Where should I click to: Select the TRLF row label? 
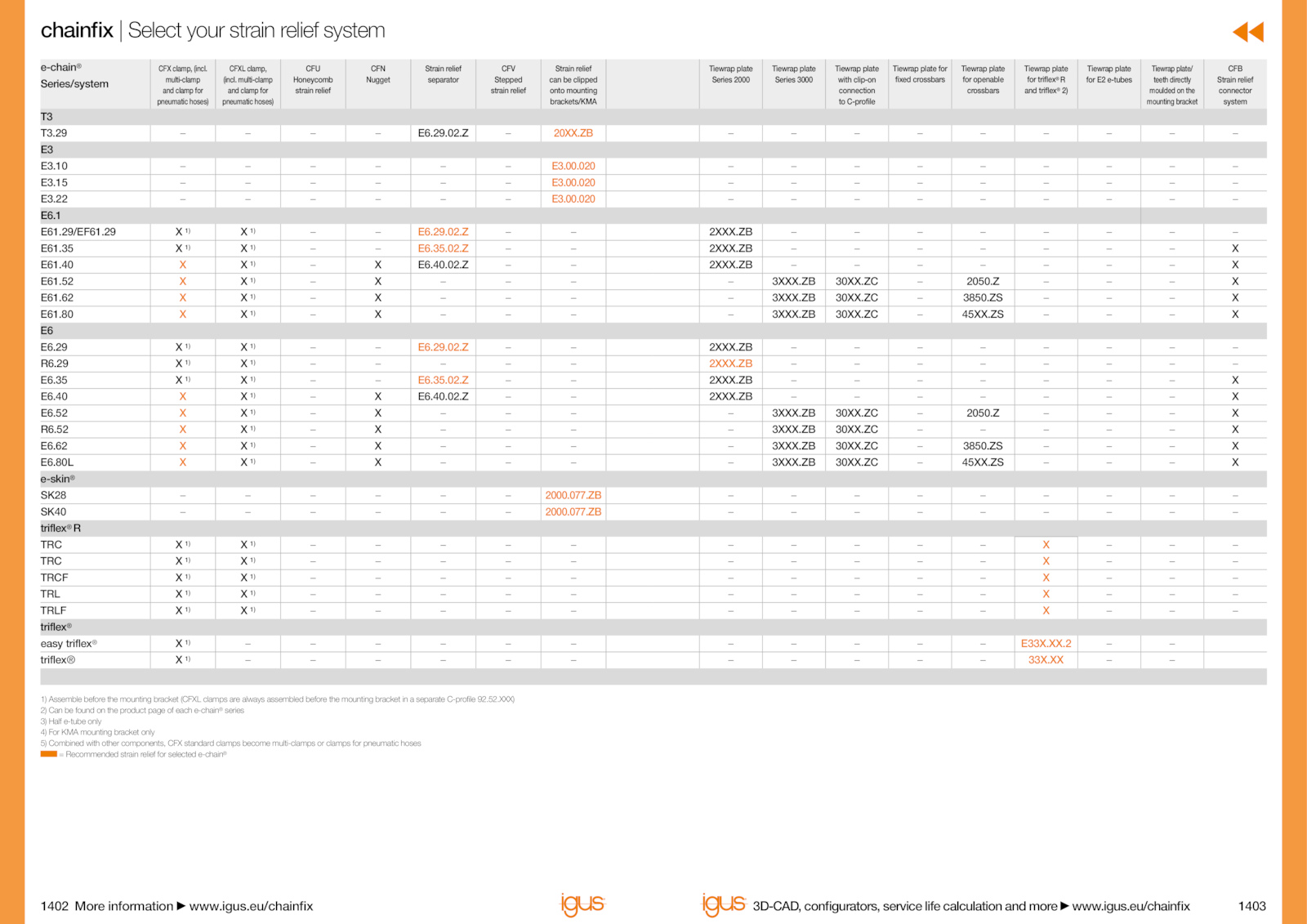[x=54, y=611]
